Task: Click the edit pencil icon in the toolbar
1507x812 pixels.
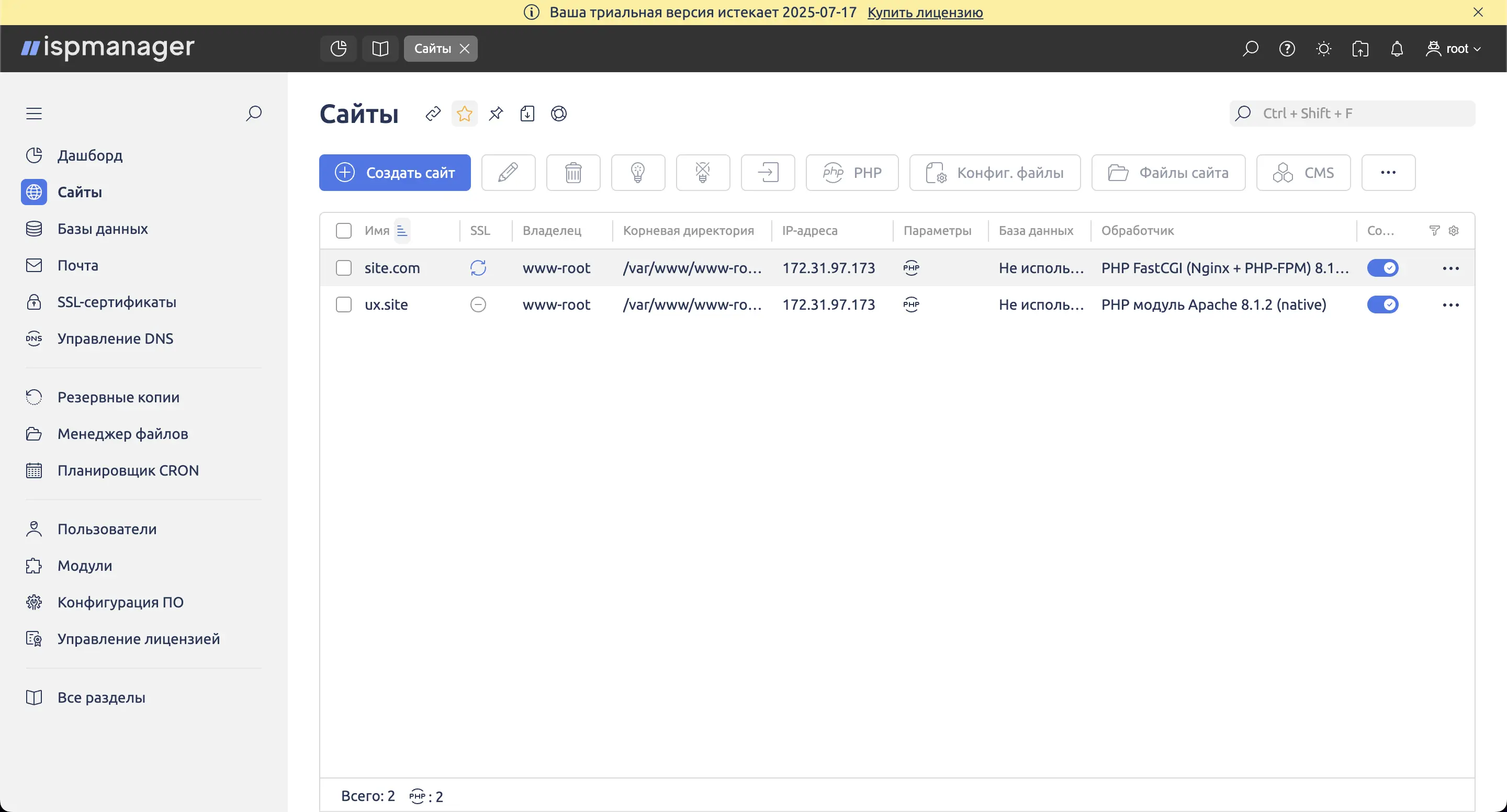Action: pyautogui.click(x=508, y=172)
